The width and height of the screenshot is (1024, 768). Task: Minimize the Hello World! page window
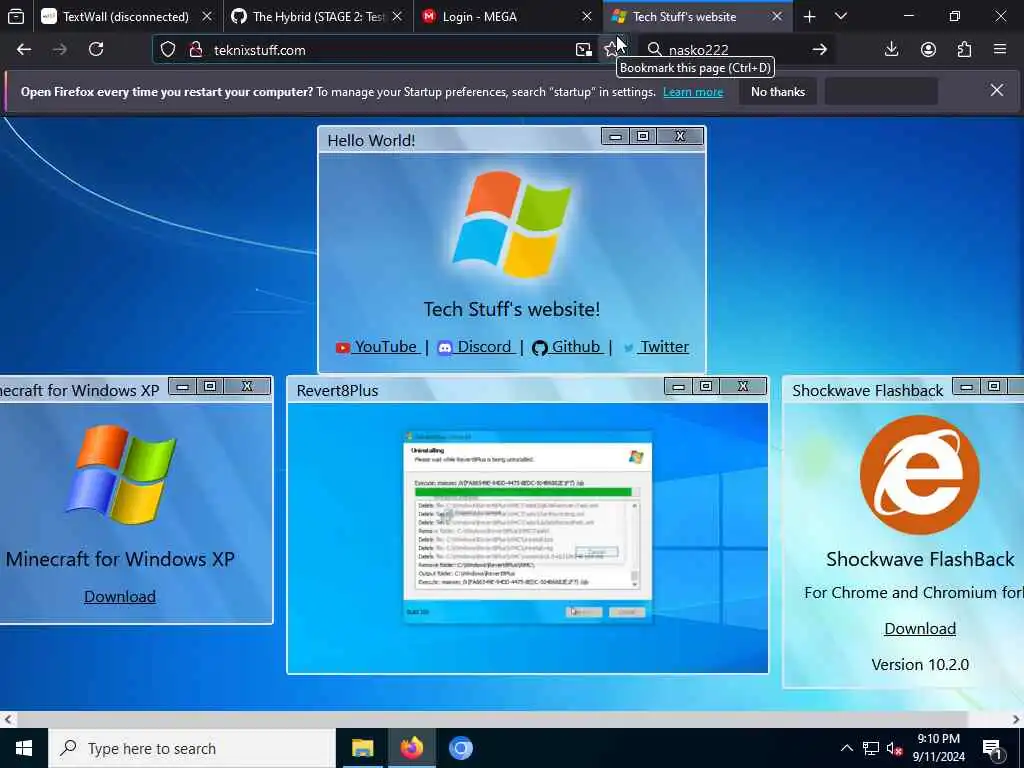click(x=615, y=136)
